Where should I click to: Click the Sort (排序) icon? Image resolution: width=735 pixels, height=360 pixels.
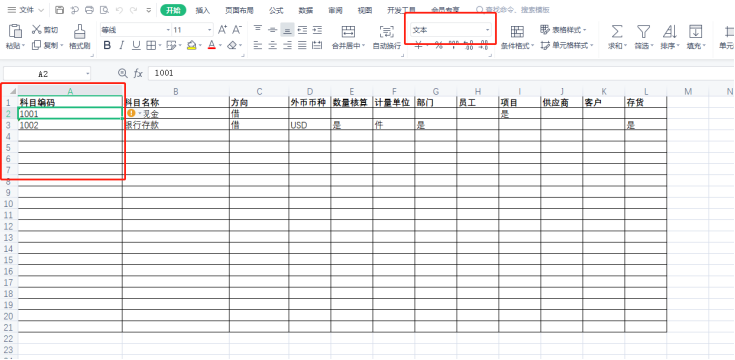coord(669,32)
